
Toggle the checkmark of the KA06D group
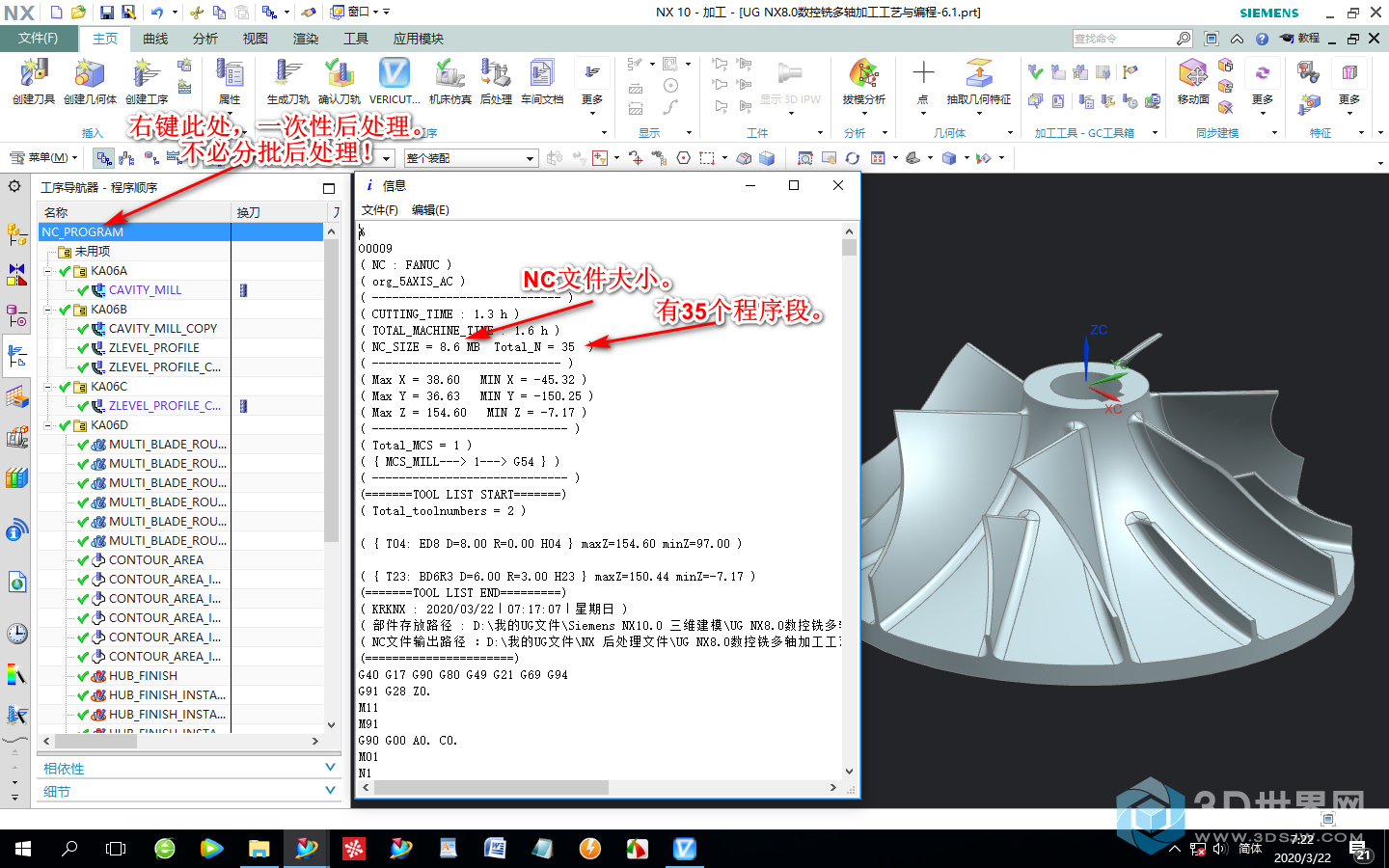tap(66, 425)
